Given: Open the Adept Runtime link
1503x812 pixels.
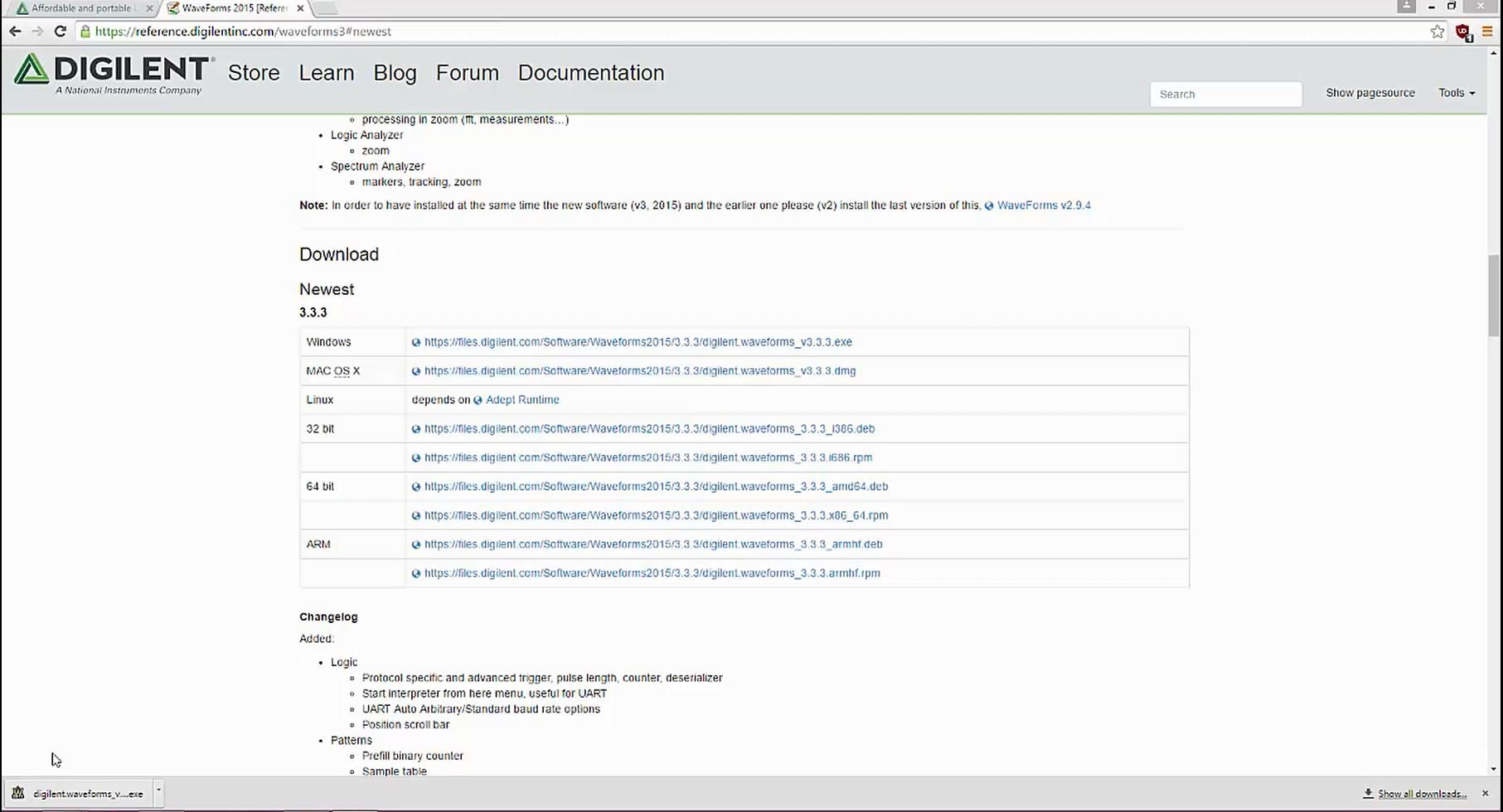Looking at the screenshot, I should (x=522, y=400).
